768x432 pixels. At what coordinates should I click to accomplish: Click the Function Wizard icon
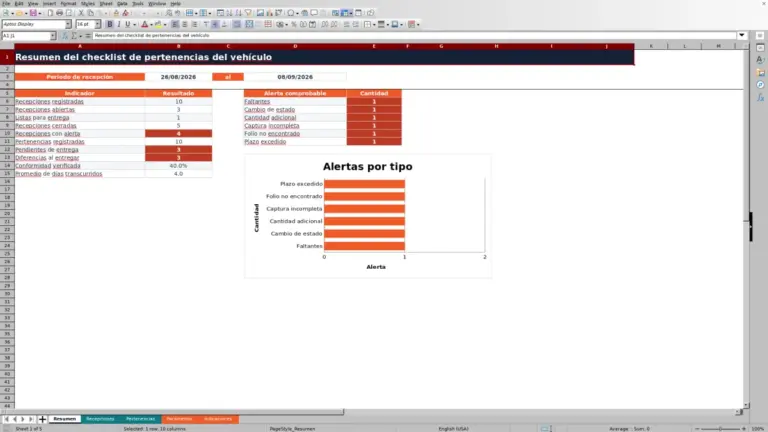[65, 36]
